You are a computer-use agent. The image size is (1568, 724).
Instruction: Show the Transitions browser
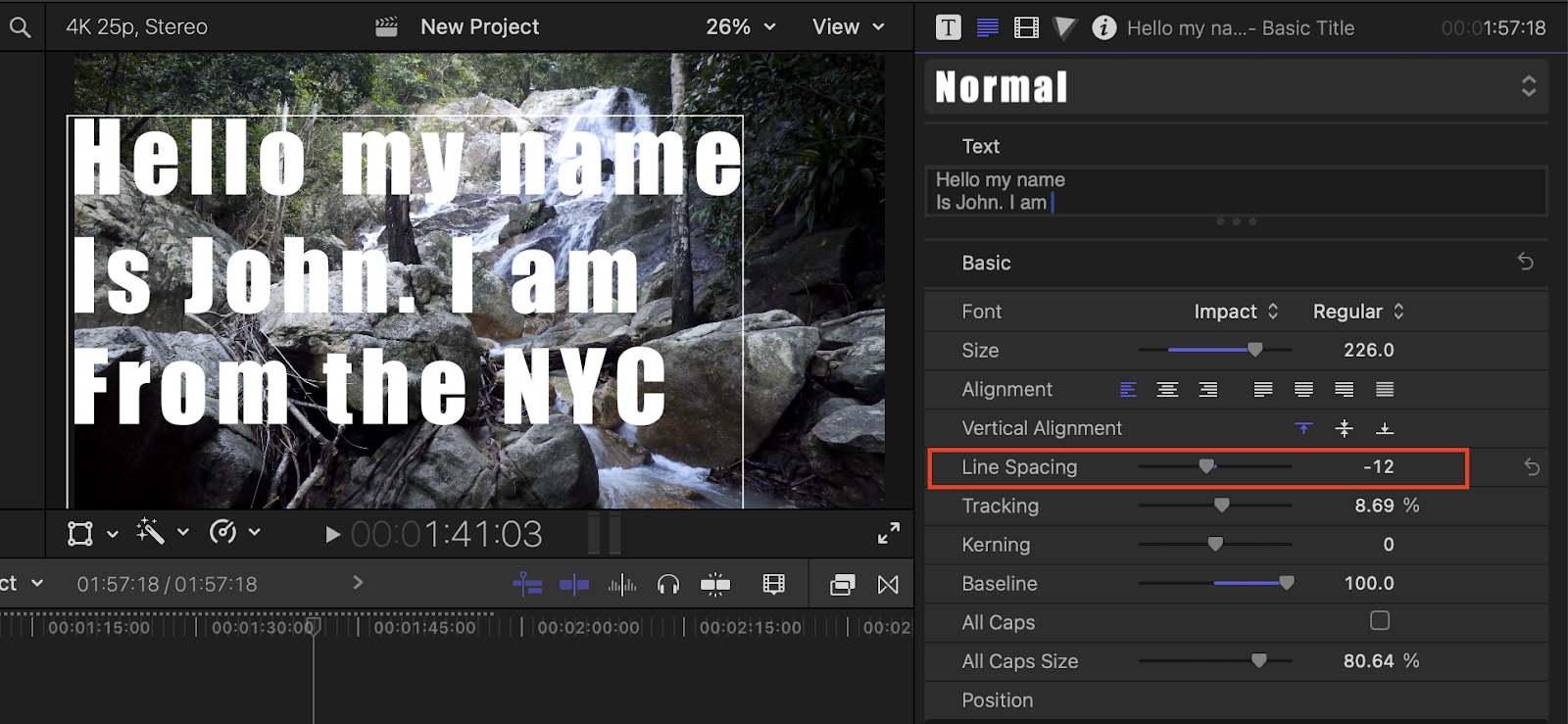click(x=888, y=585)
